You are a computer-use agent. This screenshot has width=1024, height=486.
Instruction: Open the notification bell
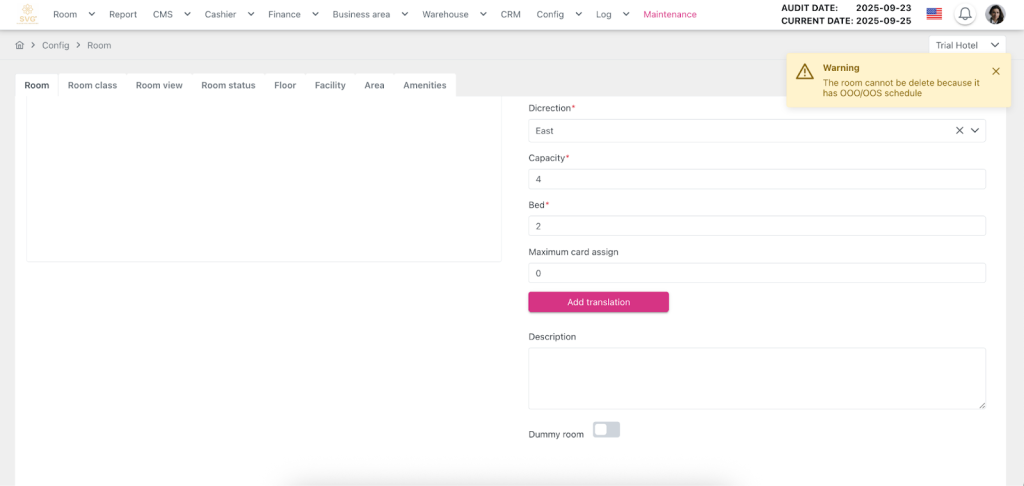(965, 14)
